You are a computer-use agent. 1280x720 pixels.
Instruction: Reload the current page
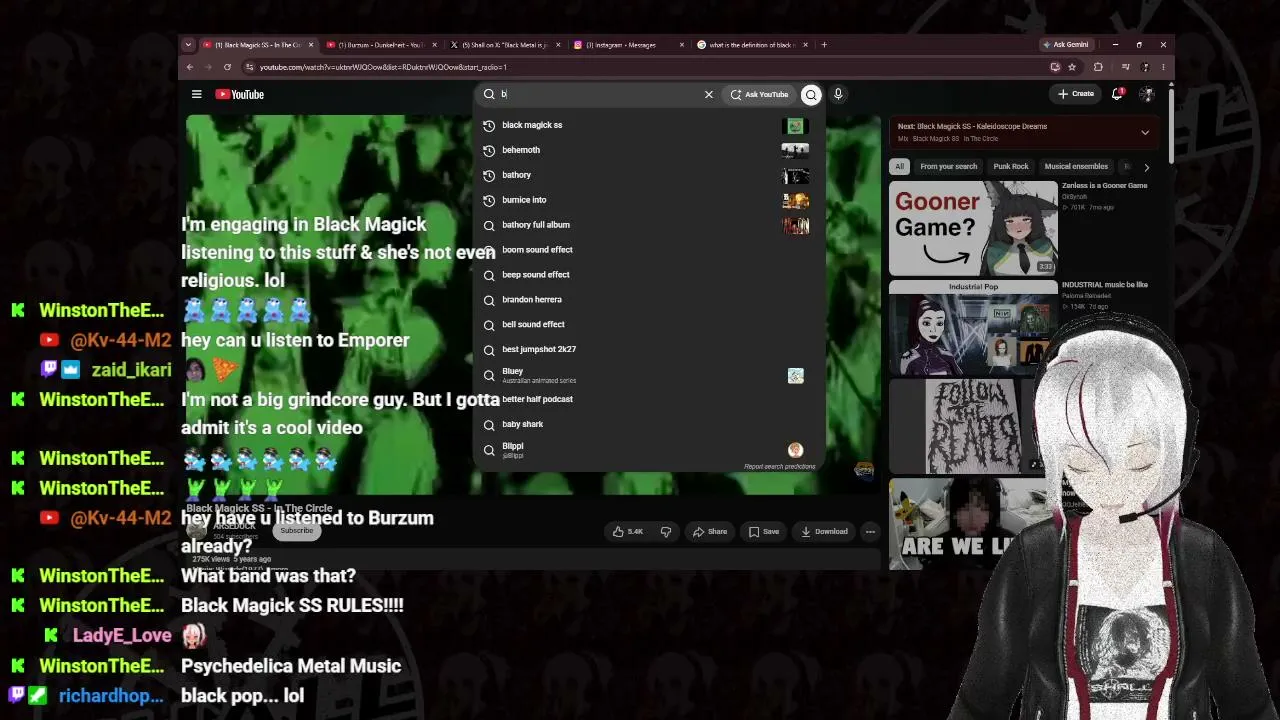pyautogui.click(x=227, y=67)
